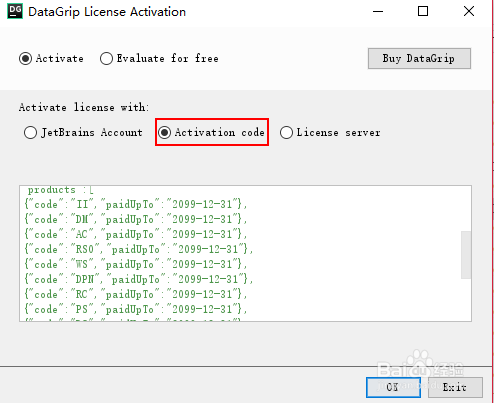Close the License Activation dialog
The width and height of the screenshot is (494, 403).
coord(469,11)
